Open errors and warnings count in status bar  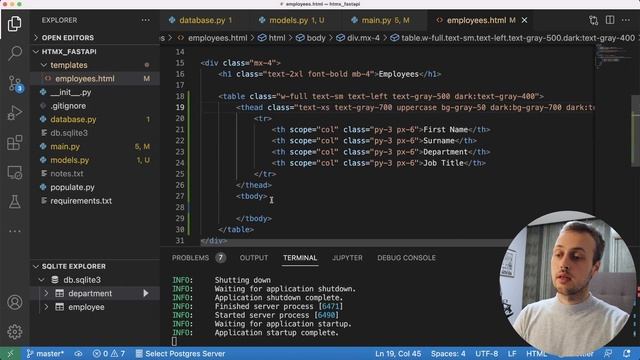pyautogui.click(x=109, y=353)
